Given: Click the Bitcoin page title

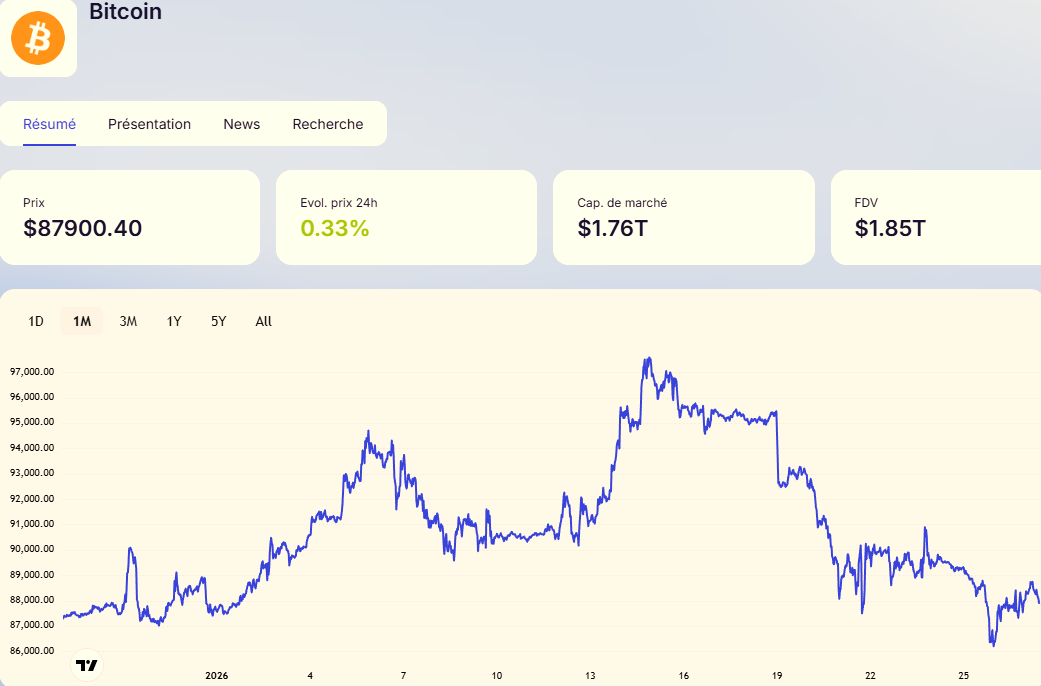Looking at the screenshot, I should tap(125, 12).
